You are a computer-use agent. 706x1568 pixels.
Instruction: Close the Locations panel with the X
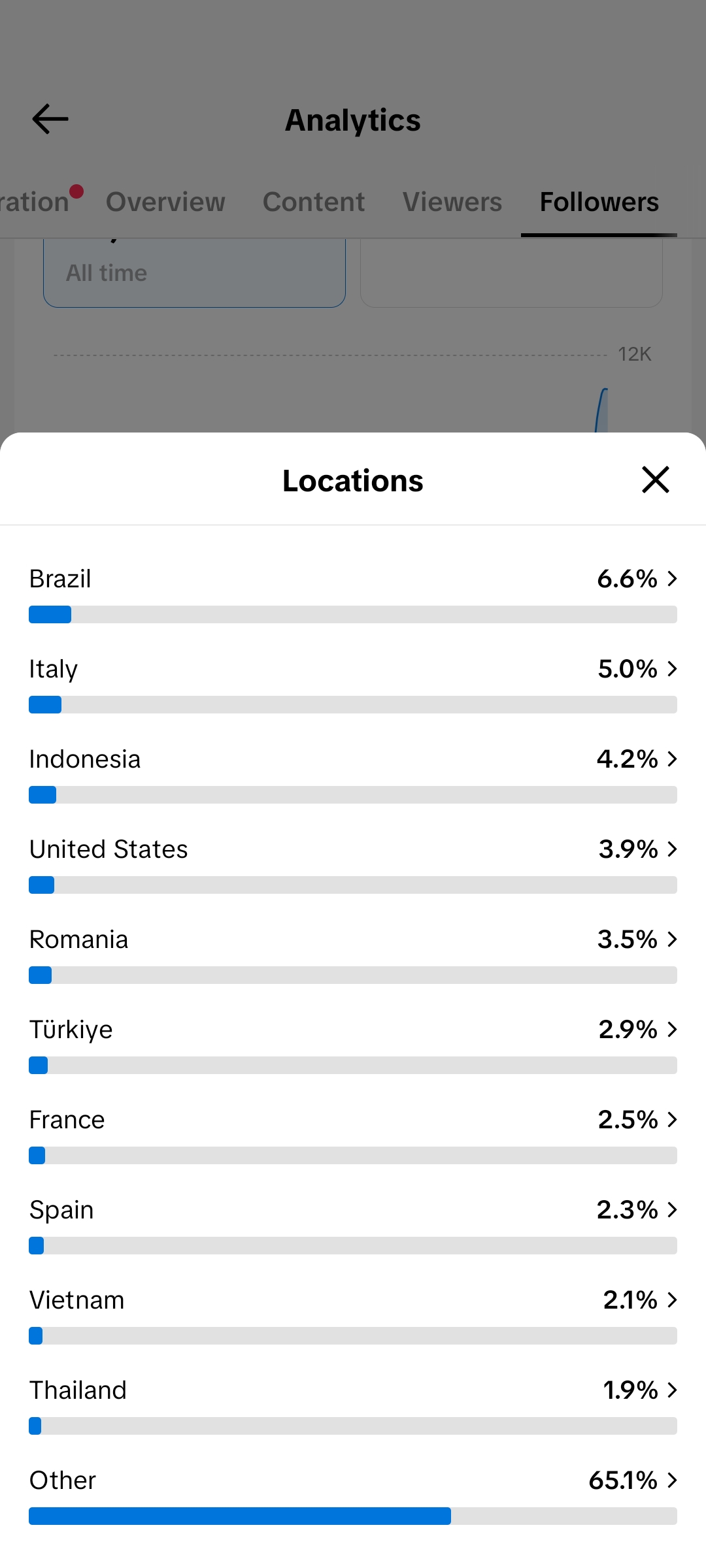[x=655, y=480]
